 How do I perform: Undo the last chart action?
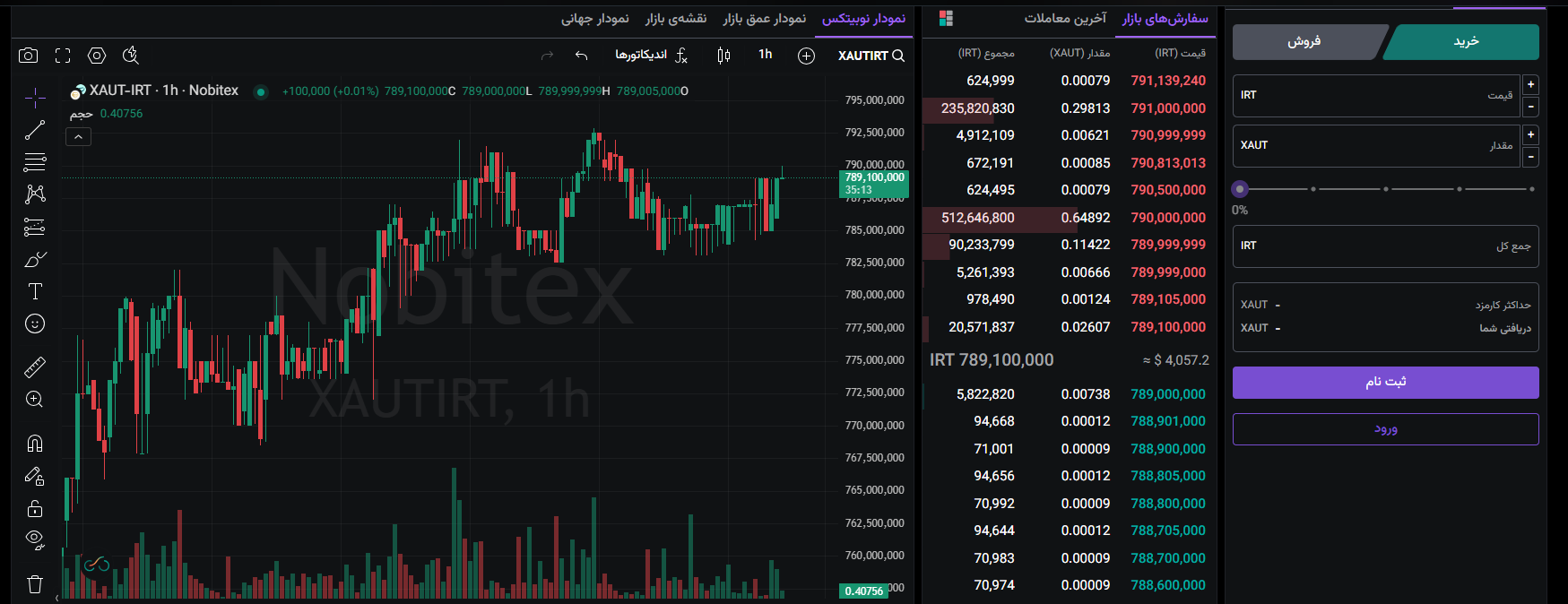[581, 56]
